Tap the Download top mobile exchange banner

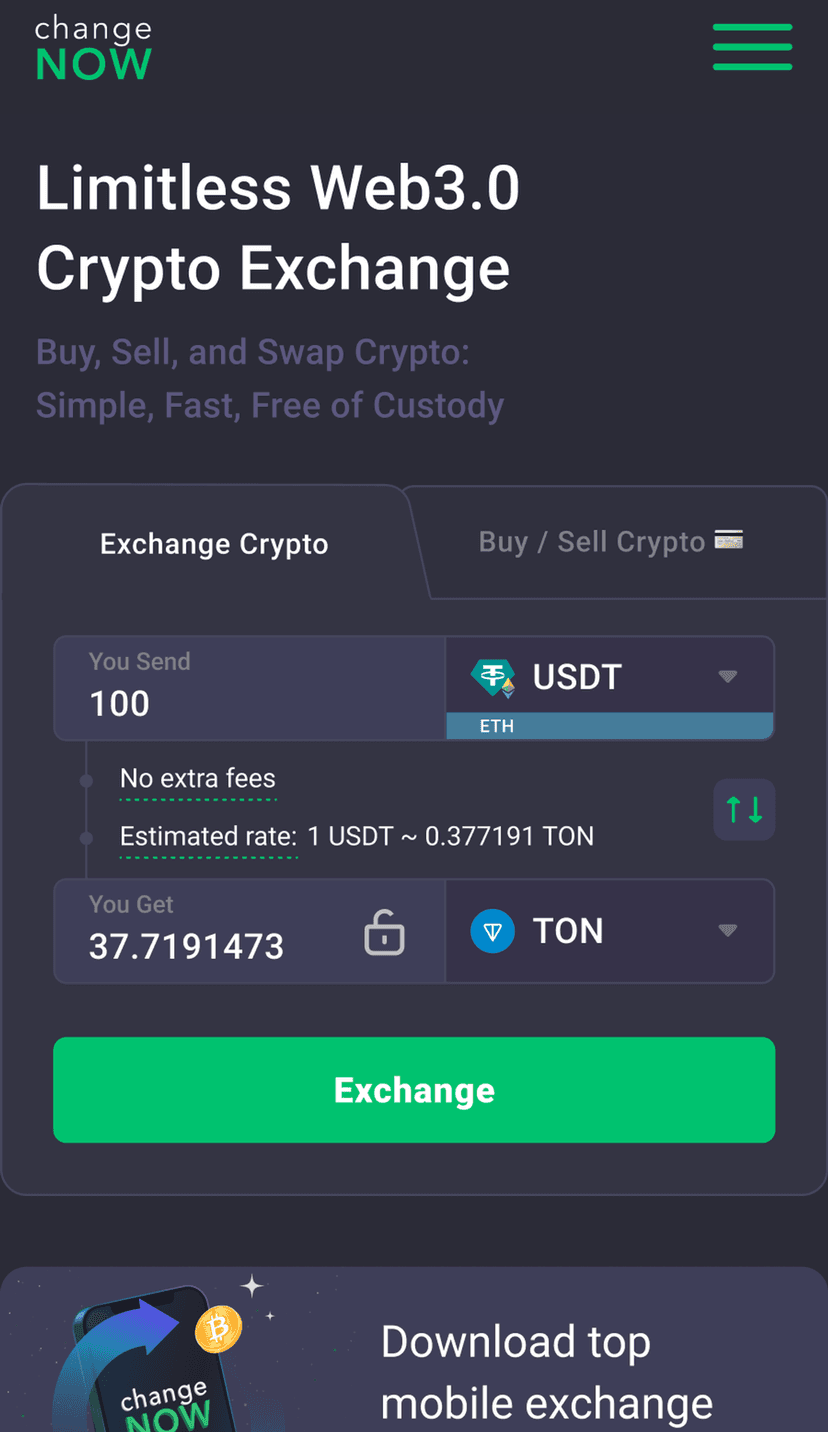(x=546, y=1370)
